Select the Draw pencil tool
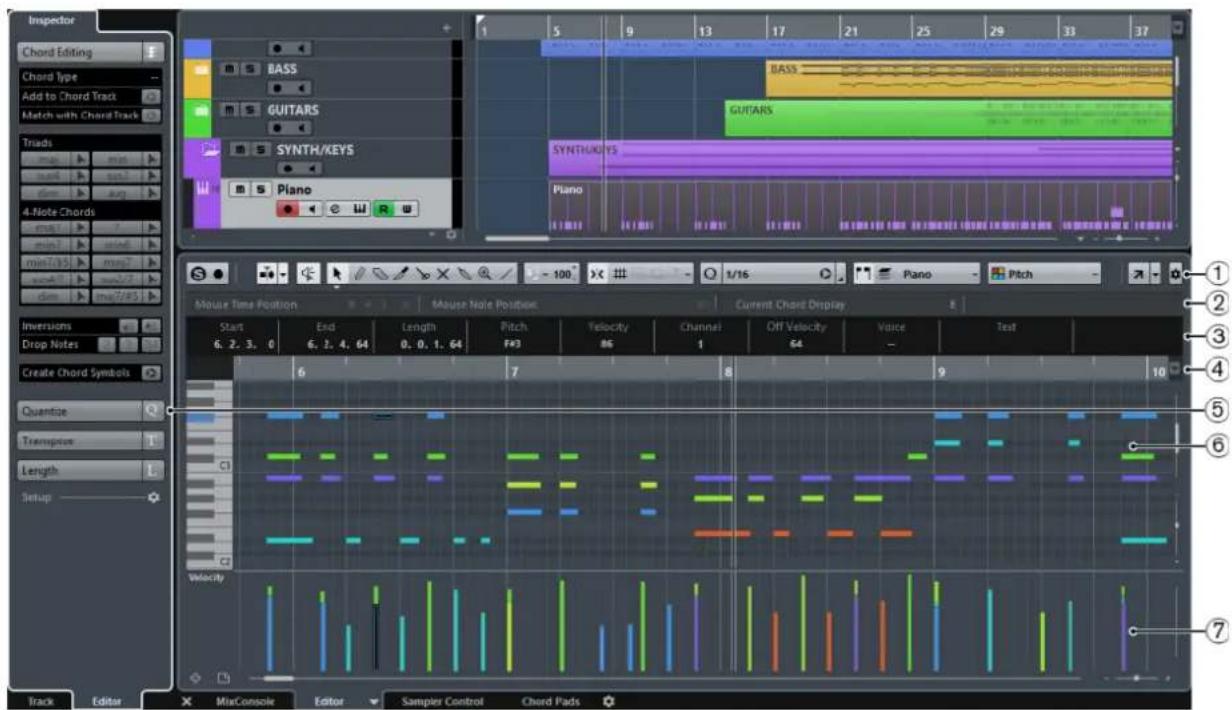The image size is (1232, 710). pos(360,273)
